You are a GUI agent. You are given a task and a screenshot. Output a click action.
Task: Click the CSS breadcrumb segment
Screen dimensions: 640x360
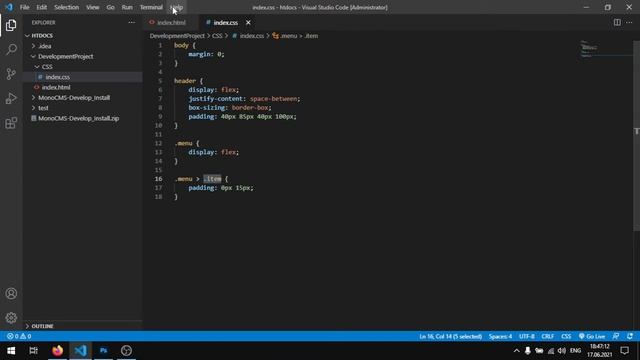(x=217, y=36)
